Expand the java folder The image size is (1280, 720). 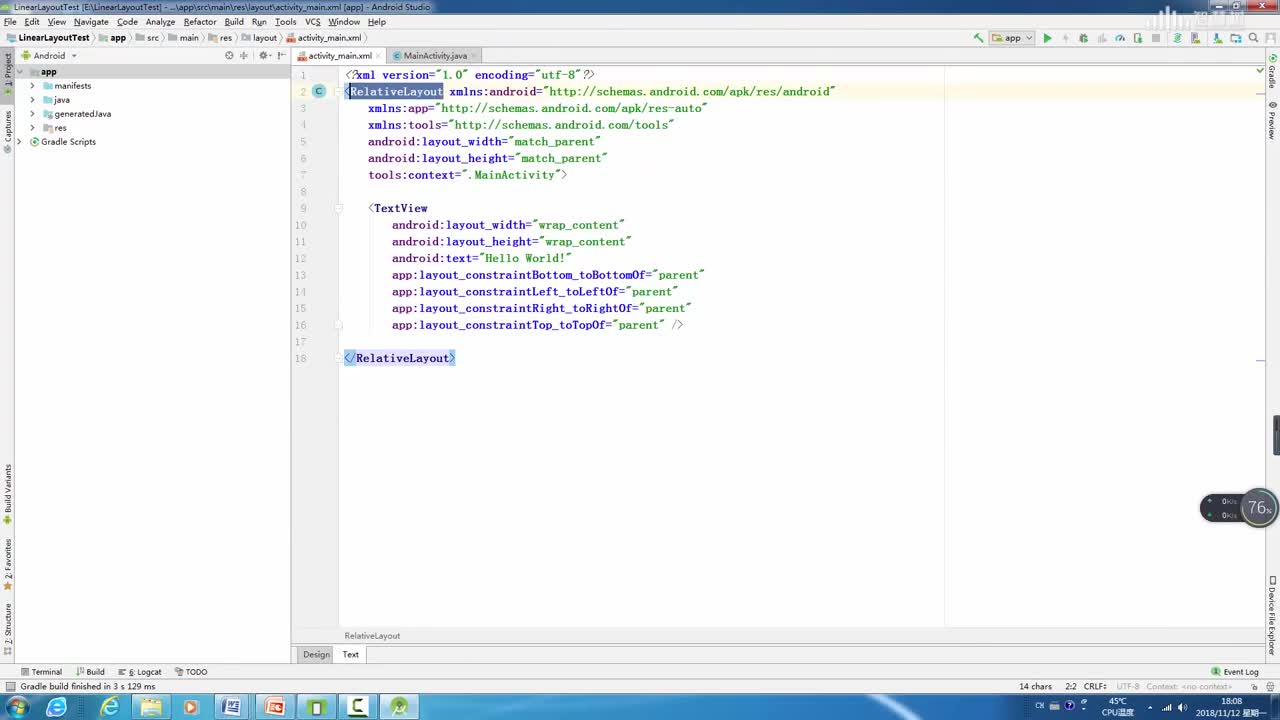pos(32,100)
